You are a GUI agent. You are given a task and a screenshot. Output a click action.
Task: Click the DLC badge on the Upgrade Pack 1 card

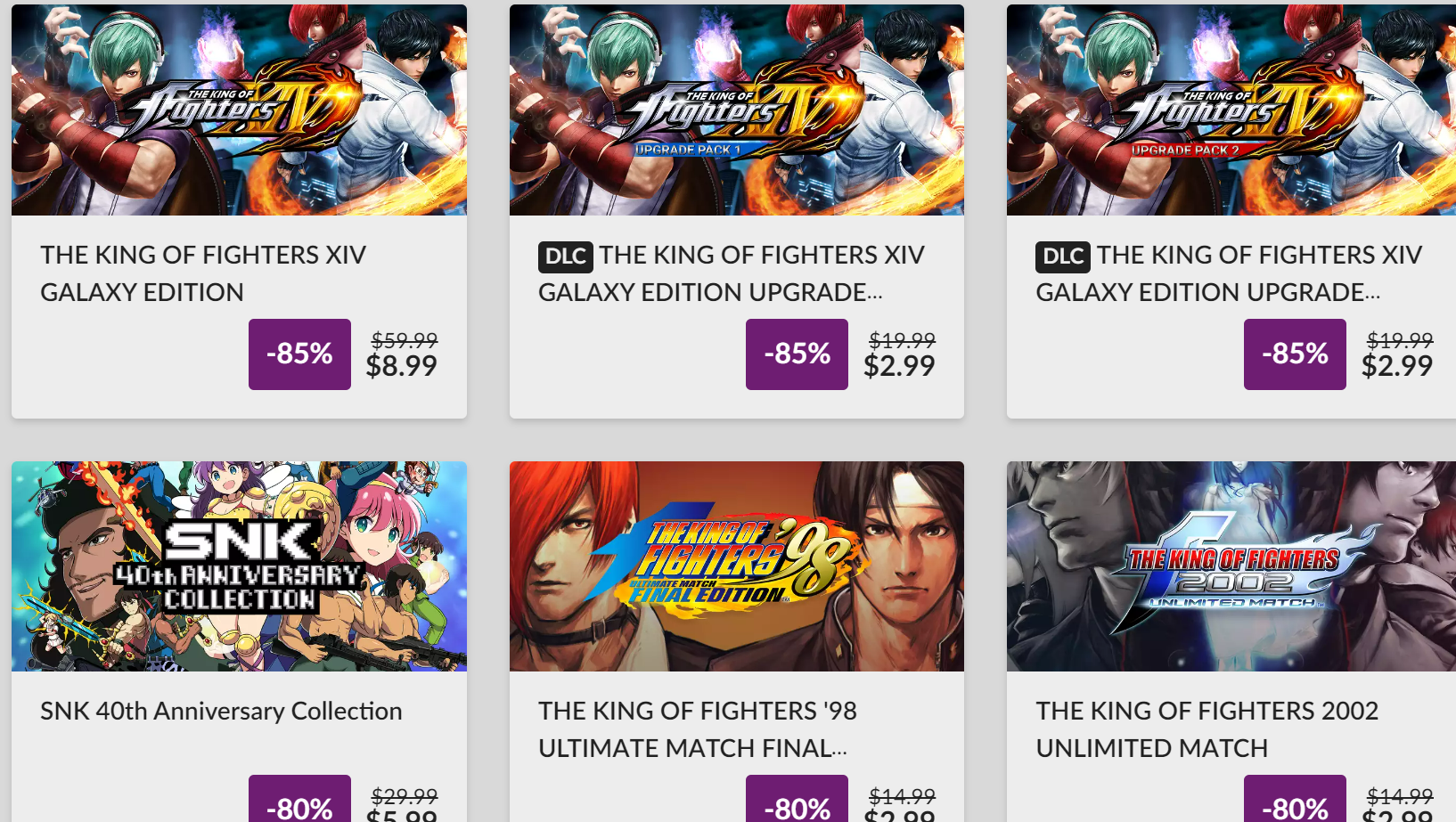[x=565, y=256]
